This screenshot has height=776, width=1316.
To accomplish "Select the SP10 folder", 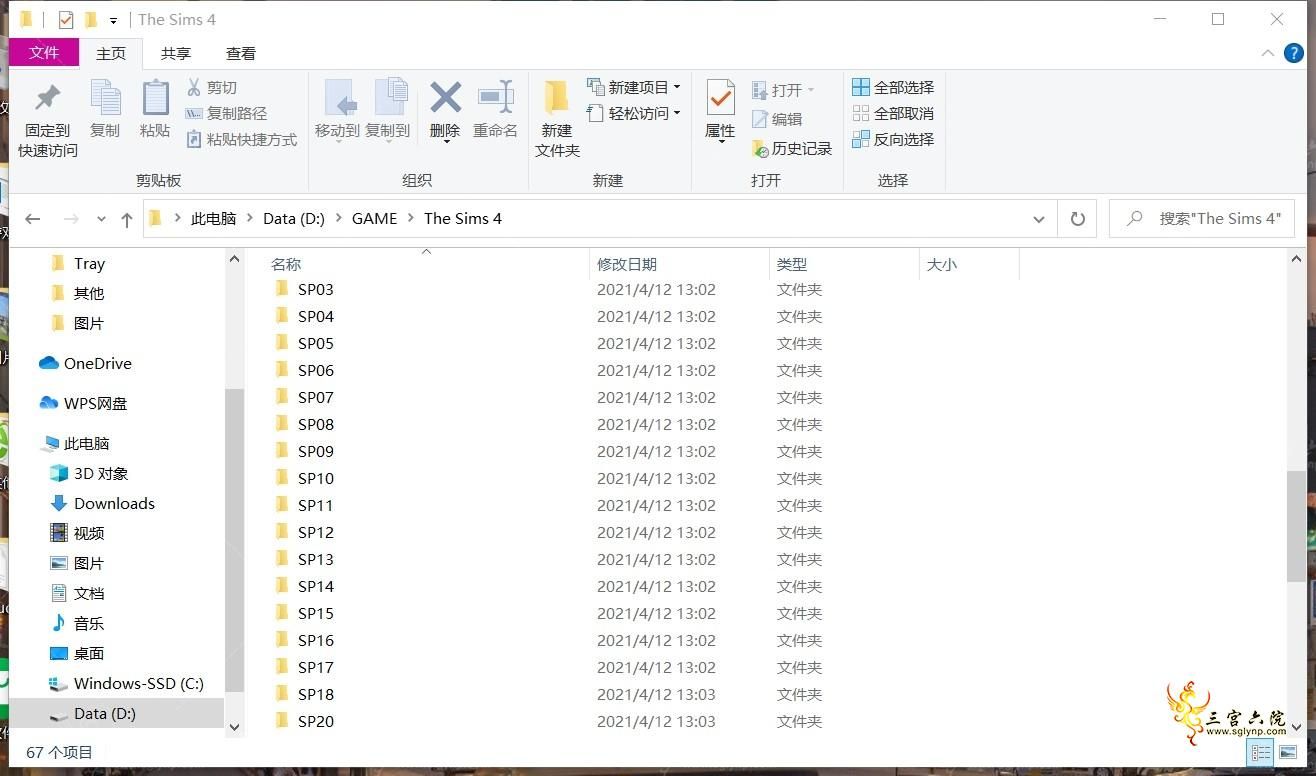I will 304,478.
